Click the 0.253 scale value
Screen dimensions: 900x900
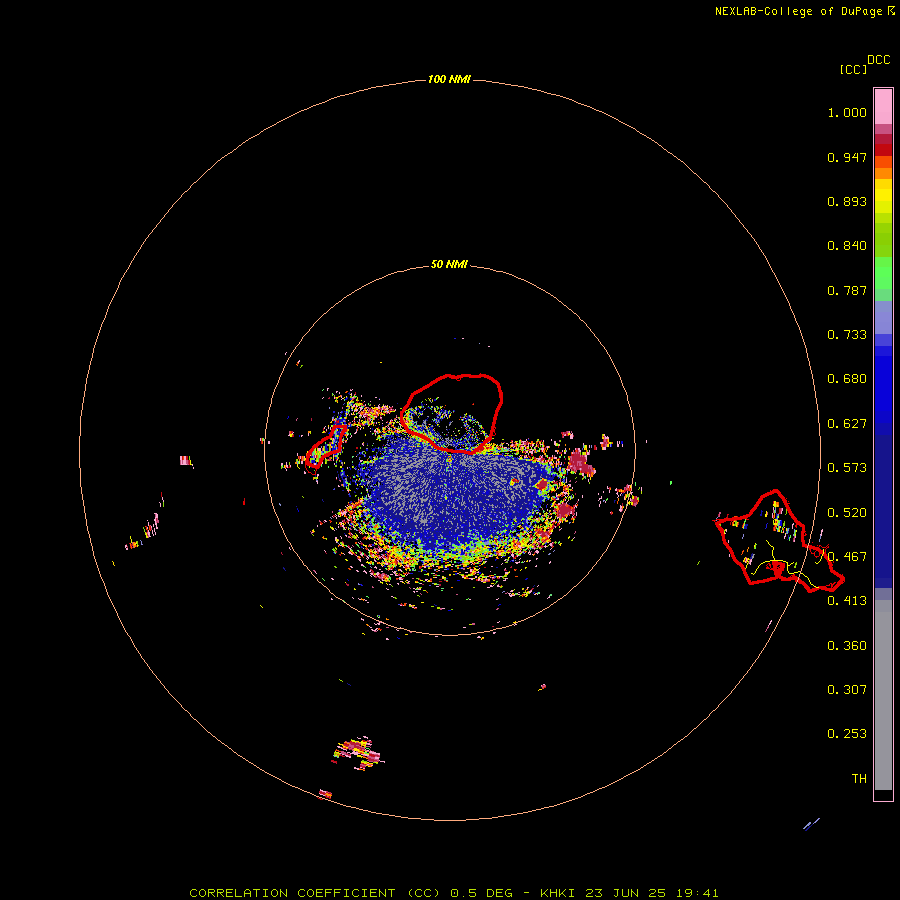pos(847,734)
